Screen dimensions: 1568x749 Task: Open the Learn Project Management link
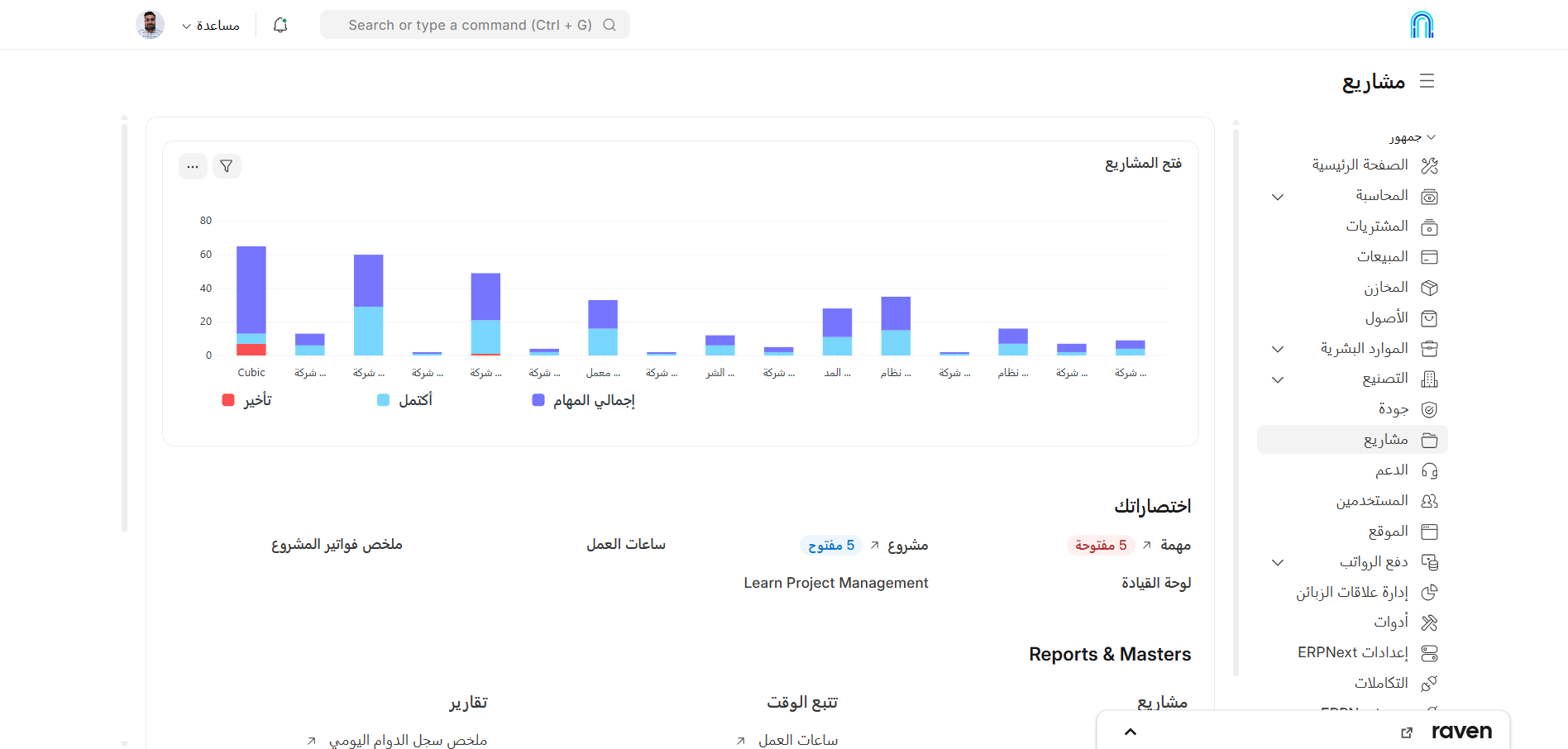click(x=835, y=583)
